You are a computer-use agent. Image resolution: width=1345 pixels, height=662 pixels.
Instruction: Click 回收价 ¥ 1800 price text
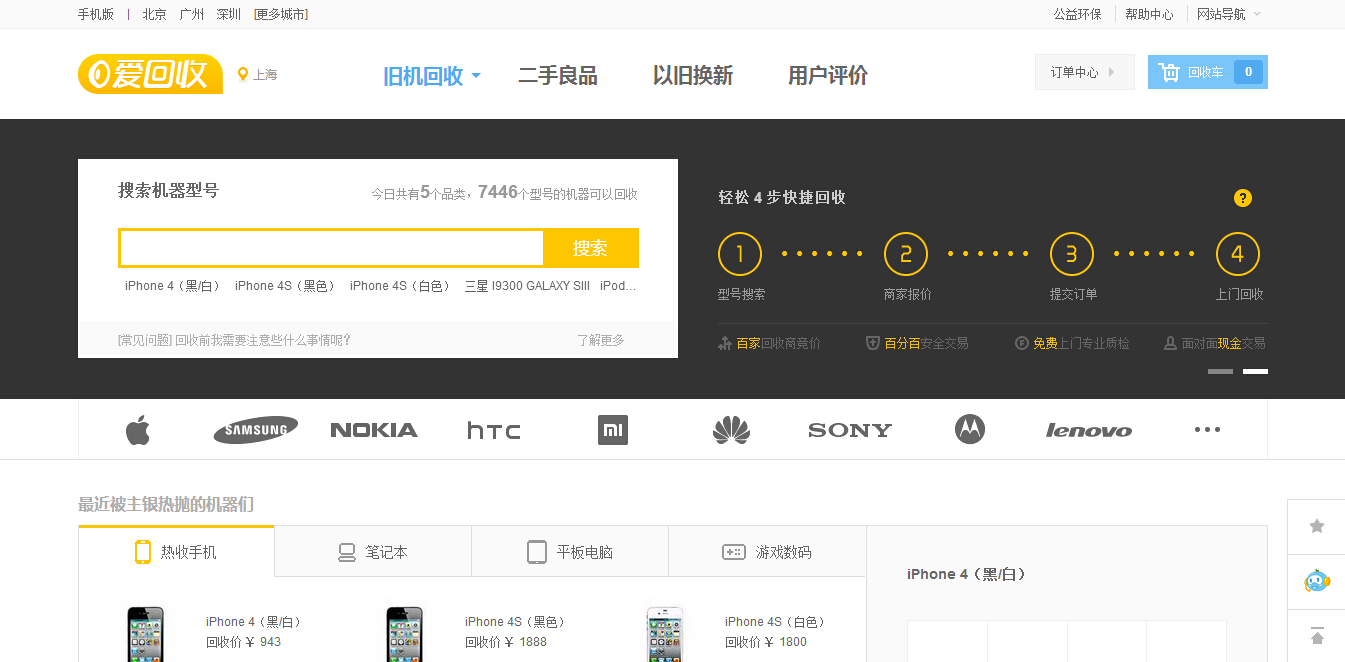766,642
